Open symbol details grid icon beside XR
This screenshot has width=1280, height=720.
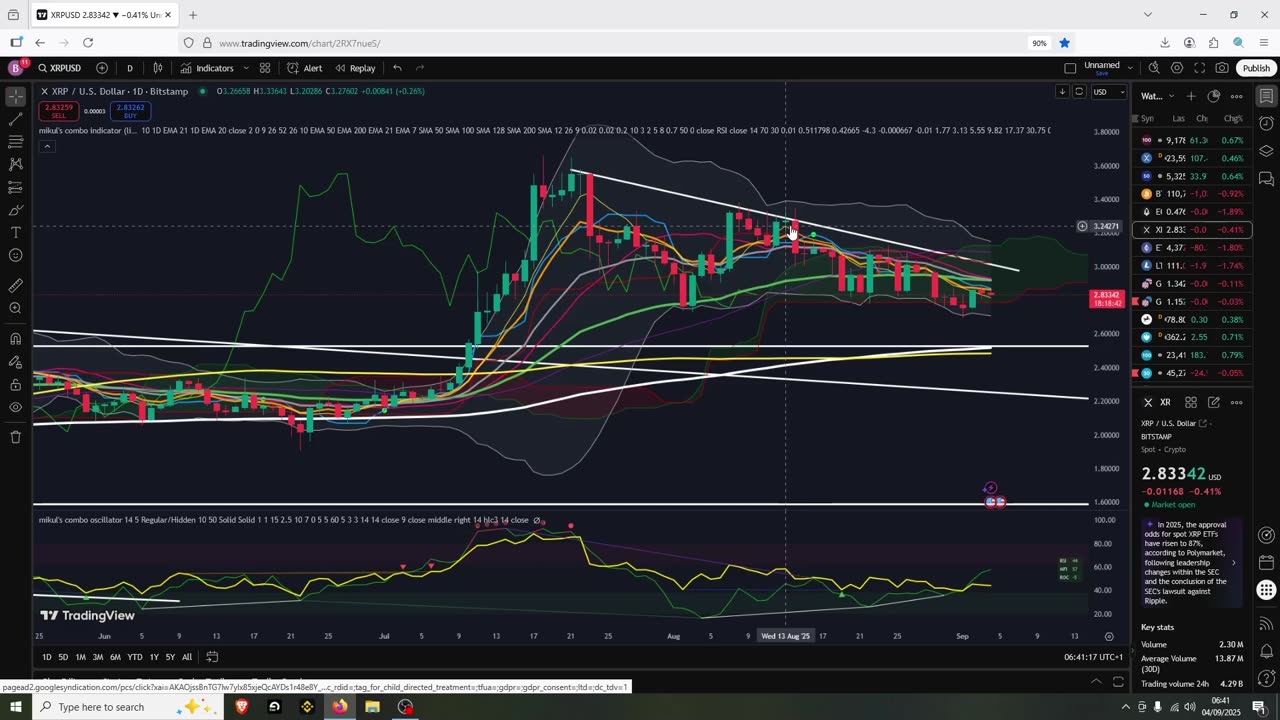click(1191, 402)
